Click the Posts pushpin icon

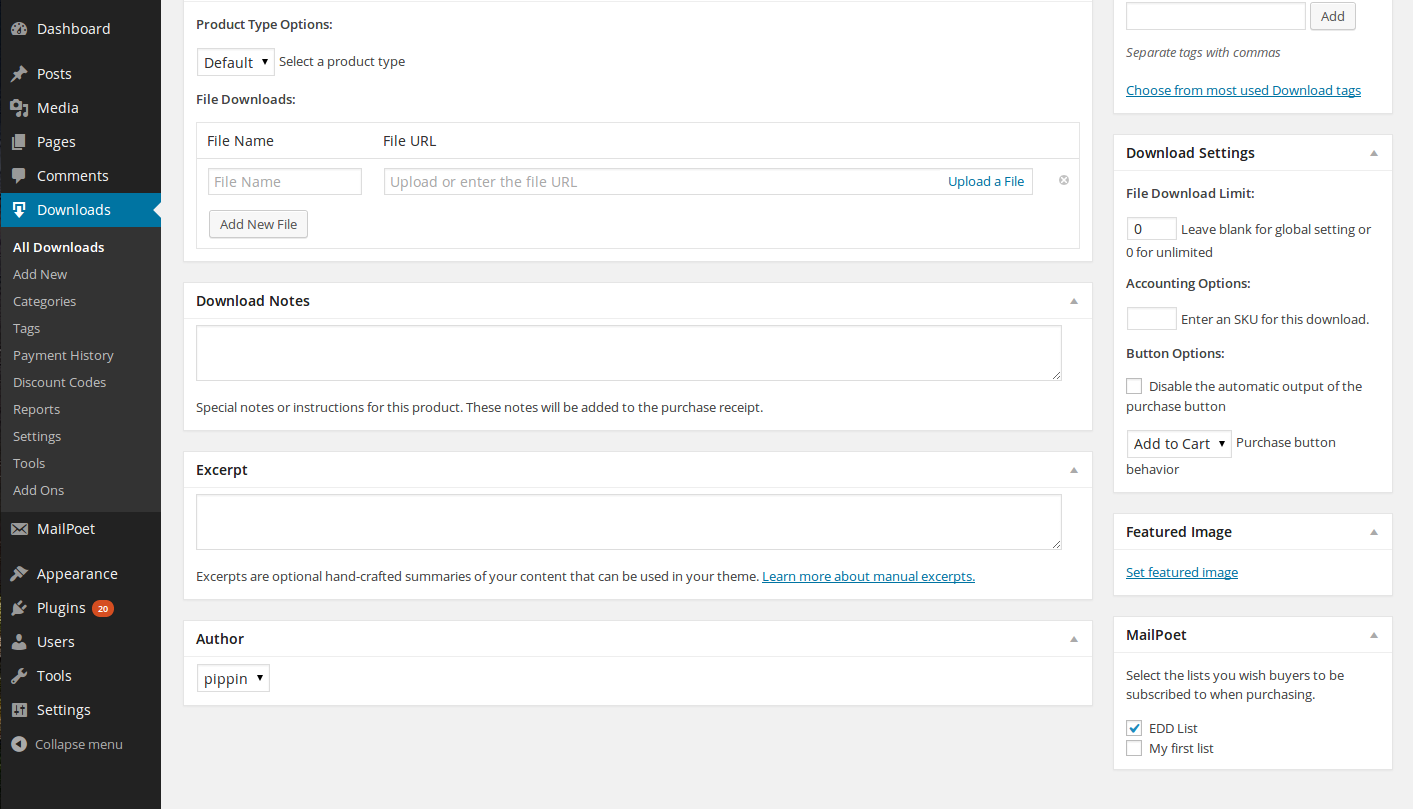[x=19, y=74]
